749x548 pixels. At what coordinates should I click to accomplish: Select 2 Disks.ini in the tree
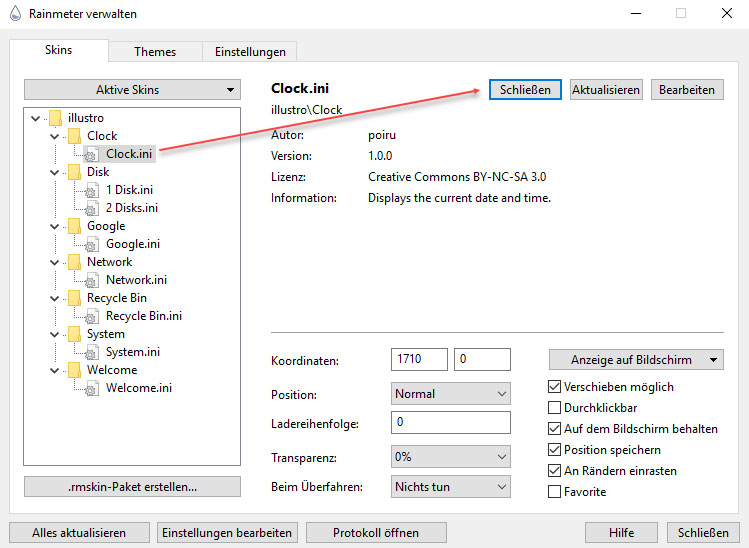(x=132, y=208)
